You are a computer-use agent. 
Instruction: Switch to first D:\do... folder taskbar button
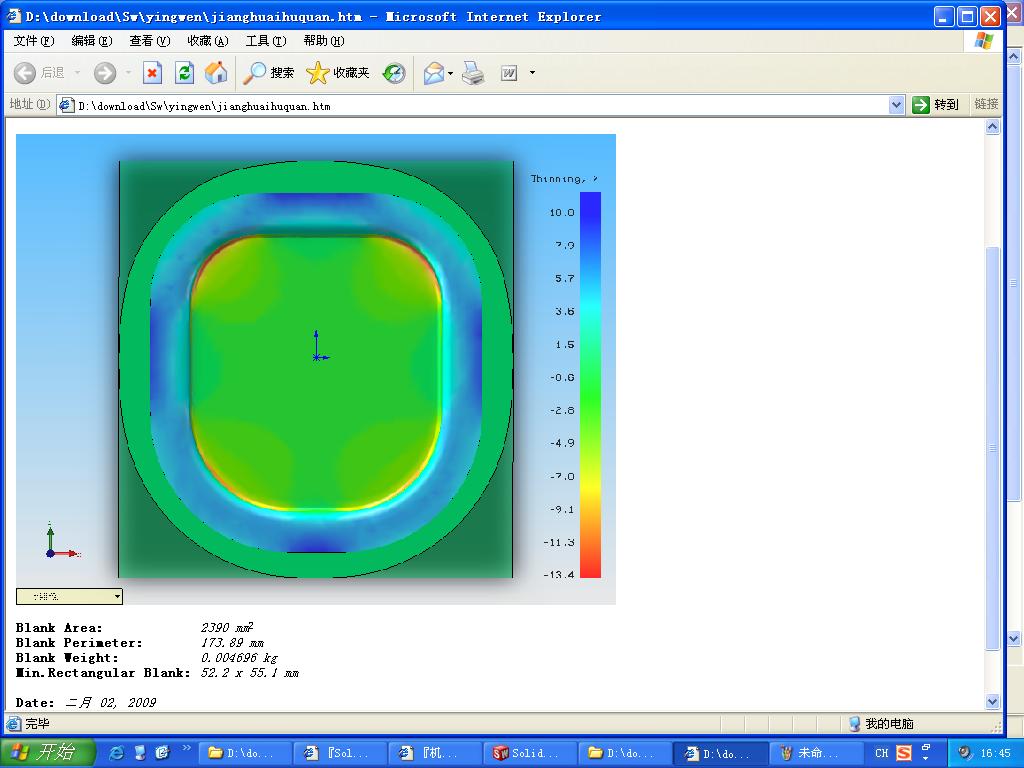244,753
